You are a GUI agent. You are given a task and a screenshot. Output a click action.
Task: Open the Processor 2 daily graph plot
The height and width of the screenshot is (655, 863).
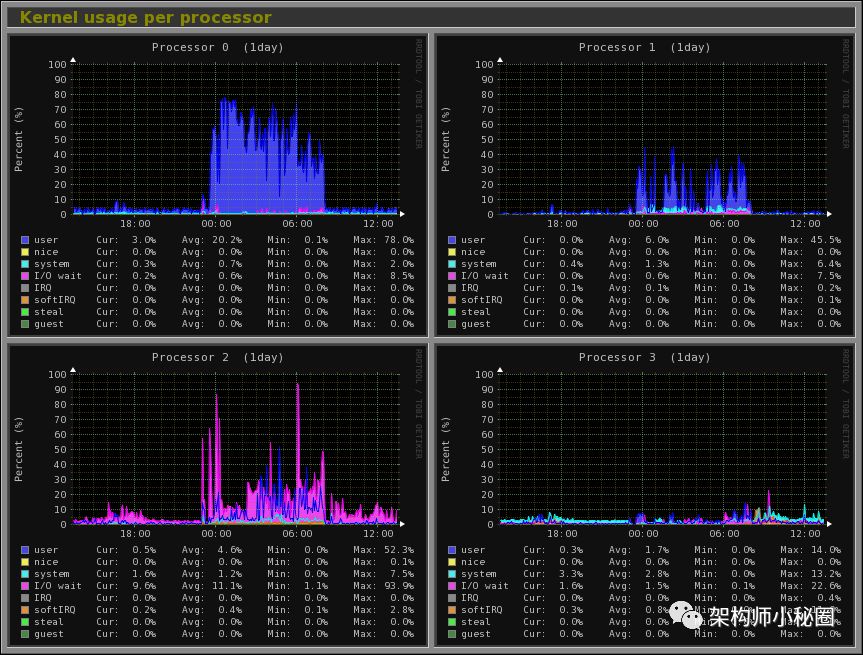coord(237,449)
